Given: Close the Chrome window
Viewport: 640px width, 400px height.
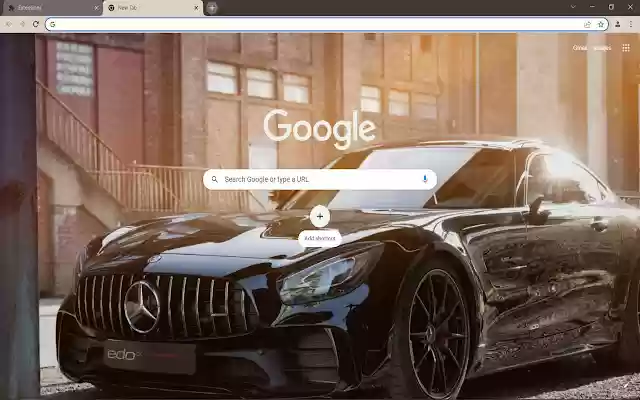Looking at the screenshot, I should pyautogui.click(x=630, y=7).
